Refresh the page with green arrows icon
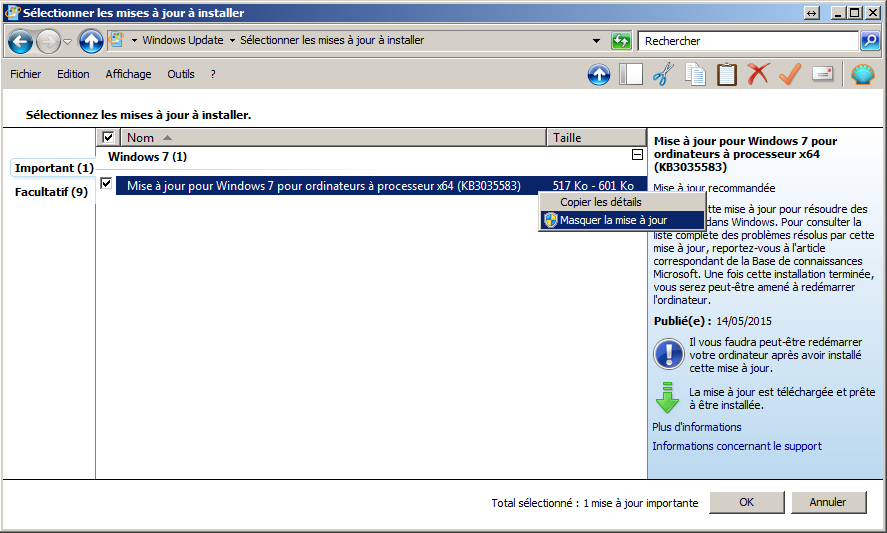The width and height of the screenshot is (887, 533). [621, 41]
